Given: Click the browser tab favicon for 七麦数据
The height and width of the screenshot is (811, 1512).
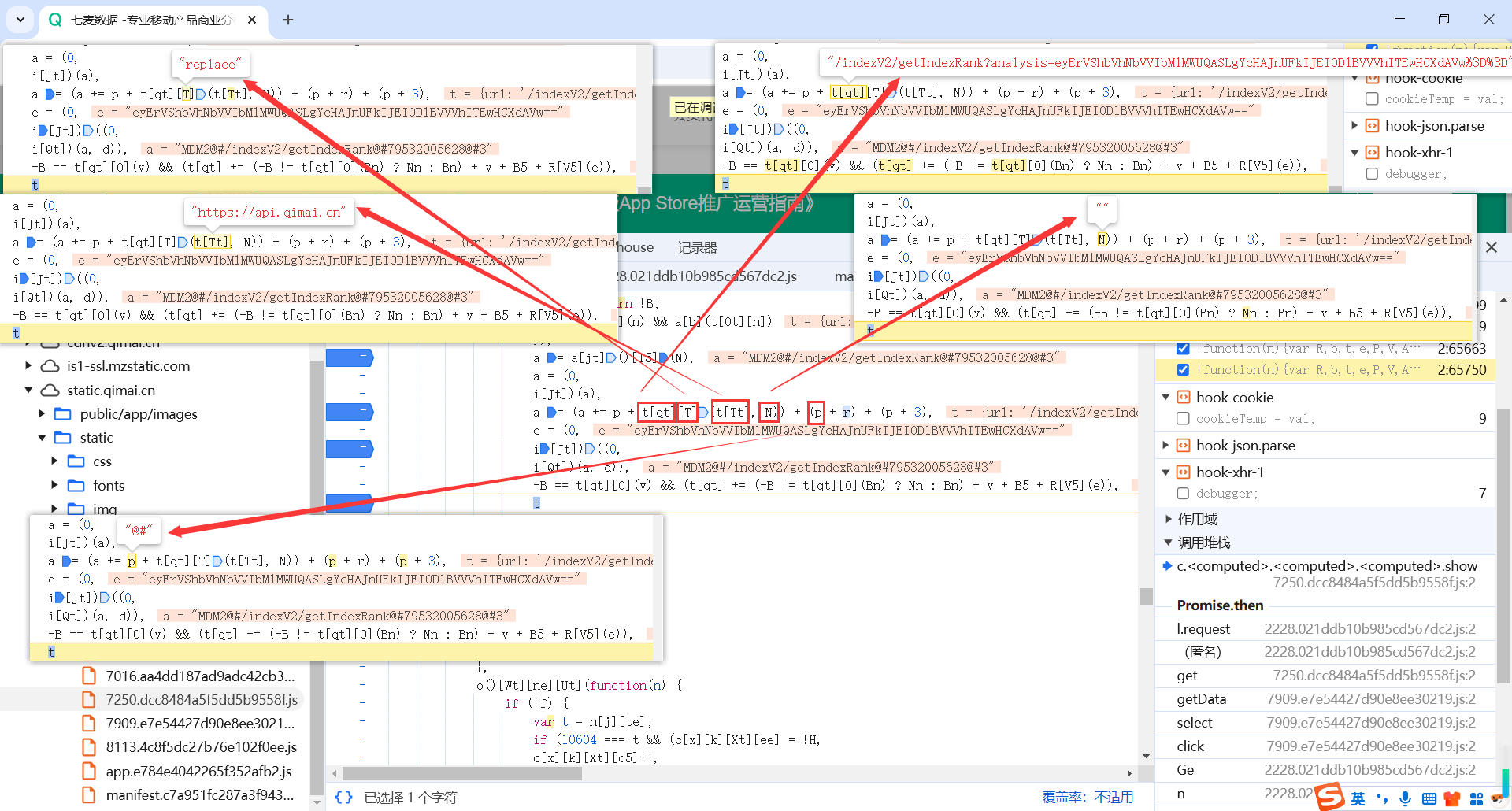Looking at the screenshot, I should click(x=55, y=20).
